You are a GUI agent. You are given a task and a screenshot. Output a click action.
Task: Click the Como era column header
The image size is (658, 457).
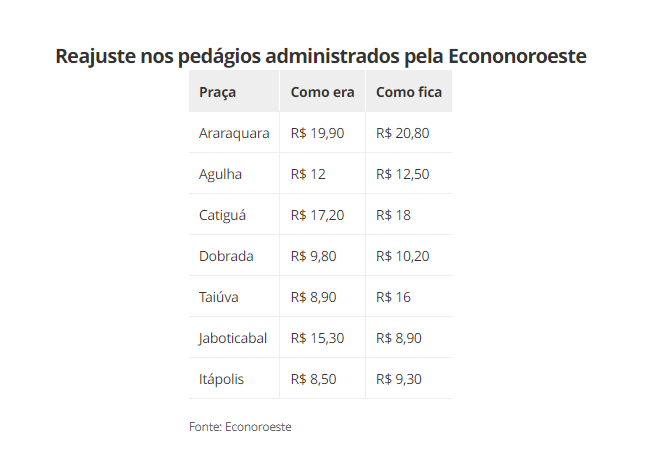(322, 92)
